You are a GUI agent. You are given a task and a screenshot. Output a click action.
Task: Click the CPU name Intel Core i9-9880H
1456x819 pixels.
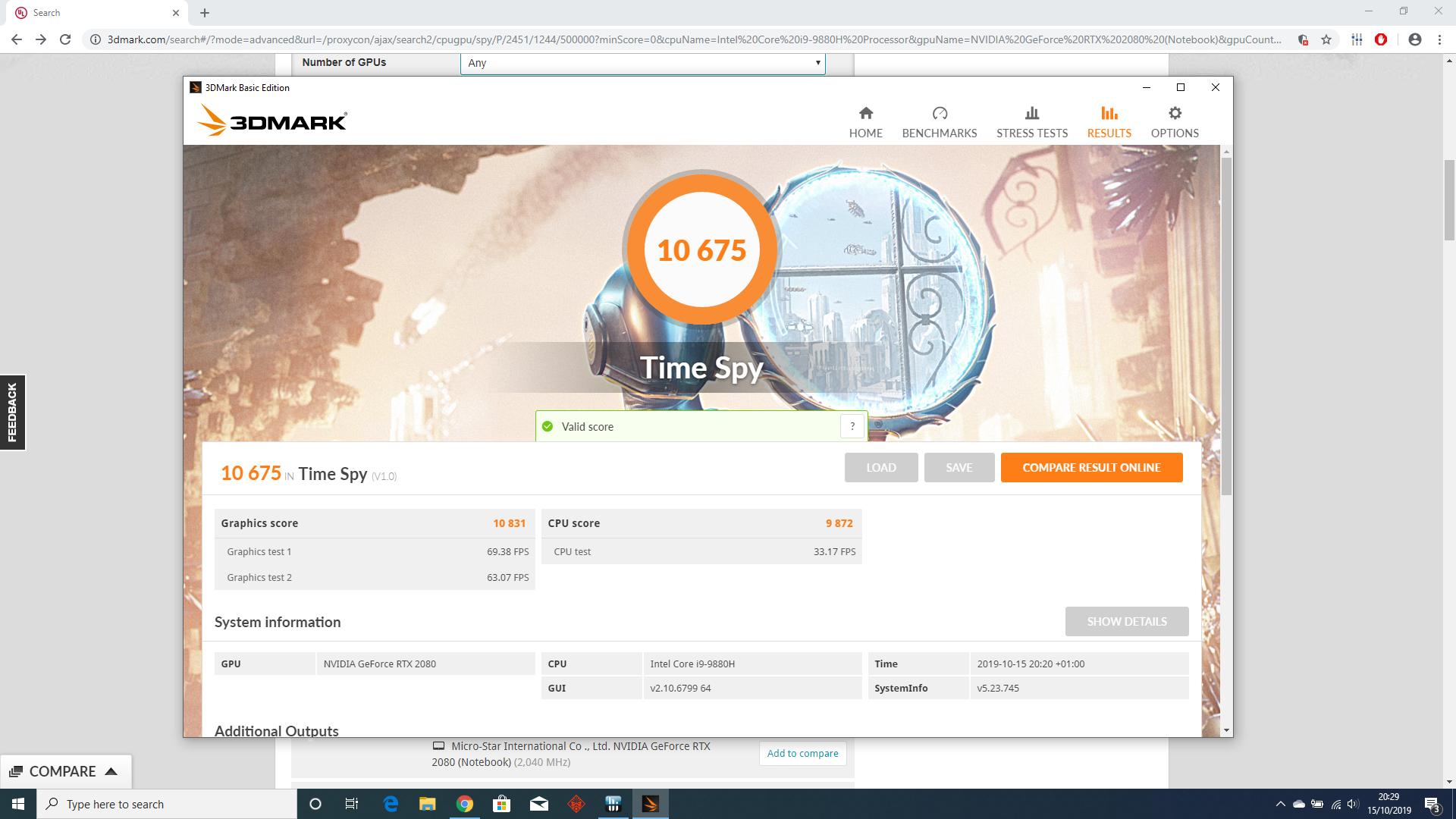[x=692, y=664]
